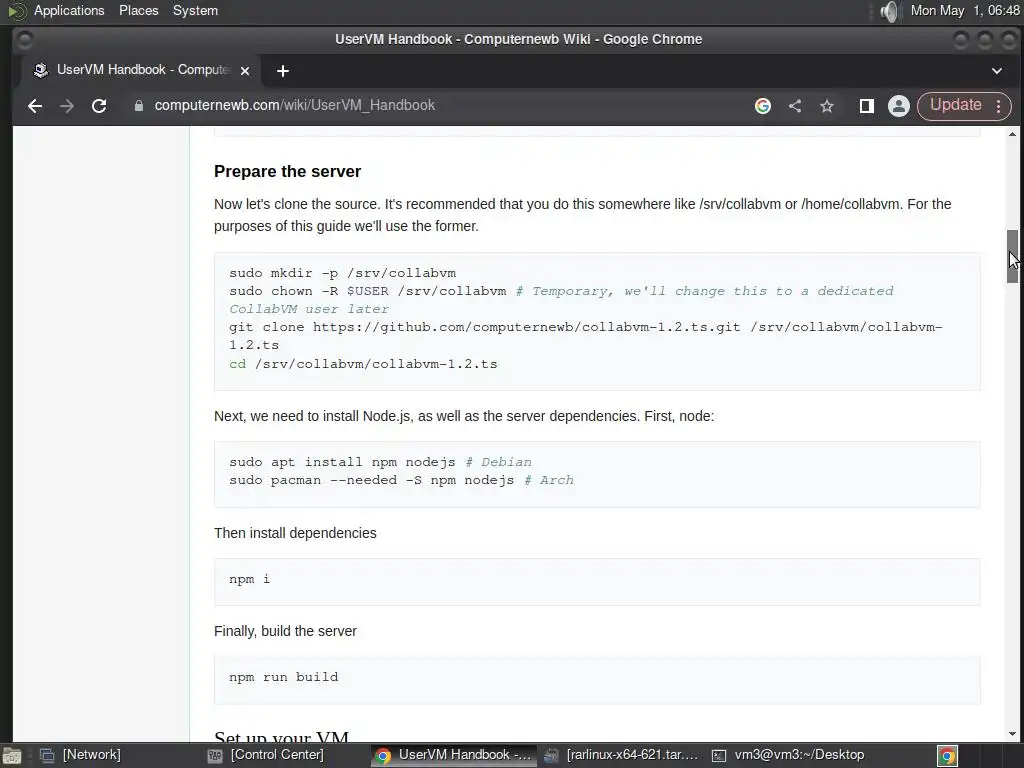Click 'Finally, build the server' text
The height and width of the screenshot is (768, 1024).
pos(285,631)
